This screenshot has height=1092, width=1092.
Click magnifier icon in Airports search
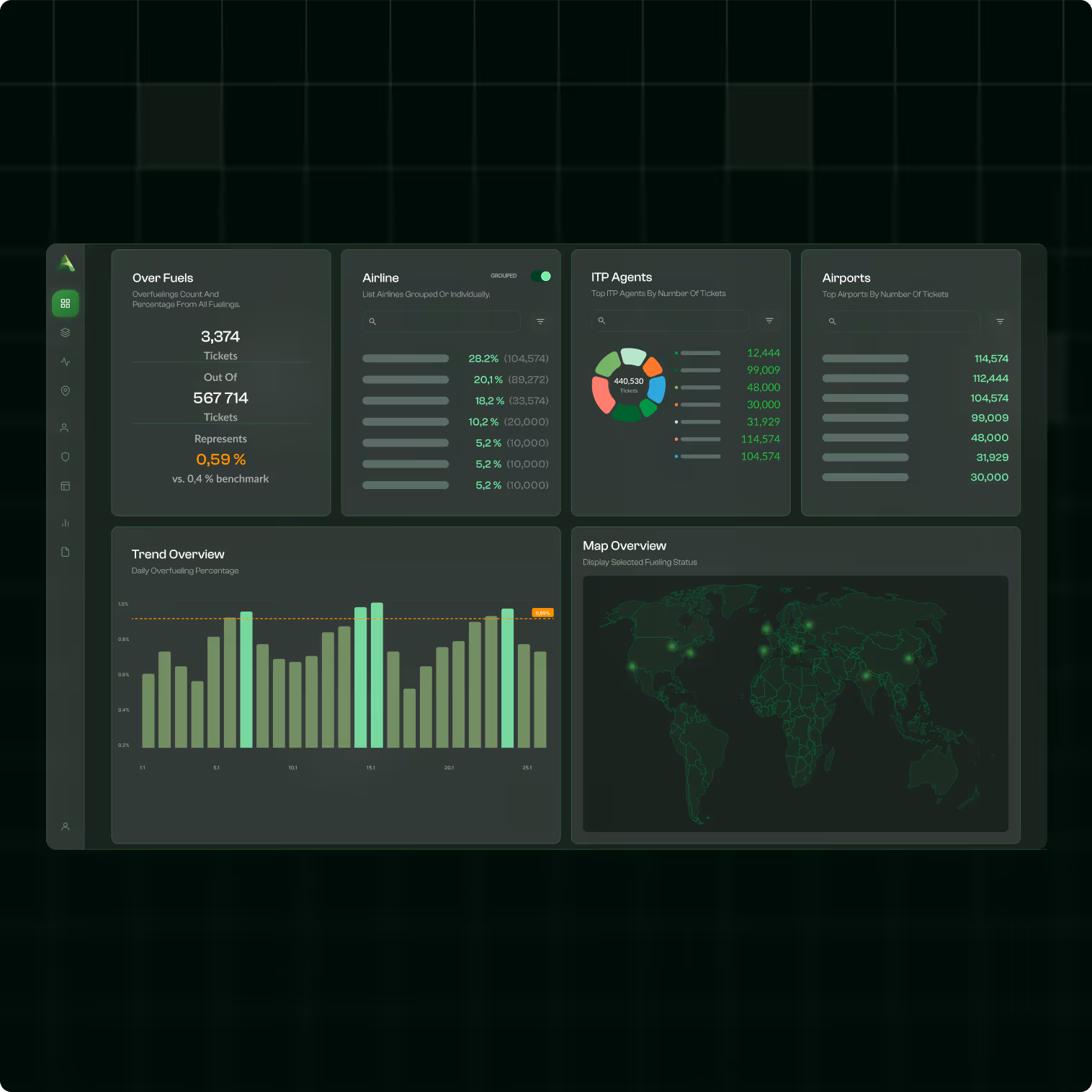coord(832,321)
